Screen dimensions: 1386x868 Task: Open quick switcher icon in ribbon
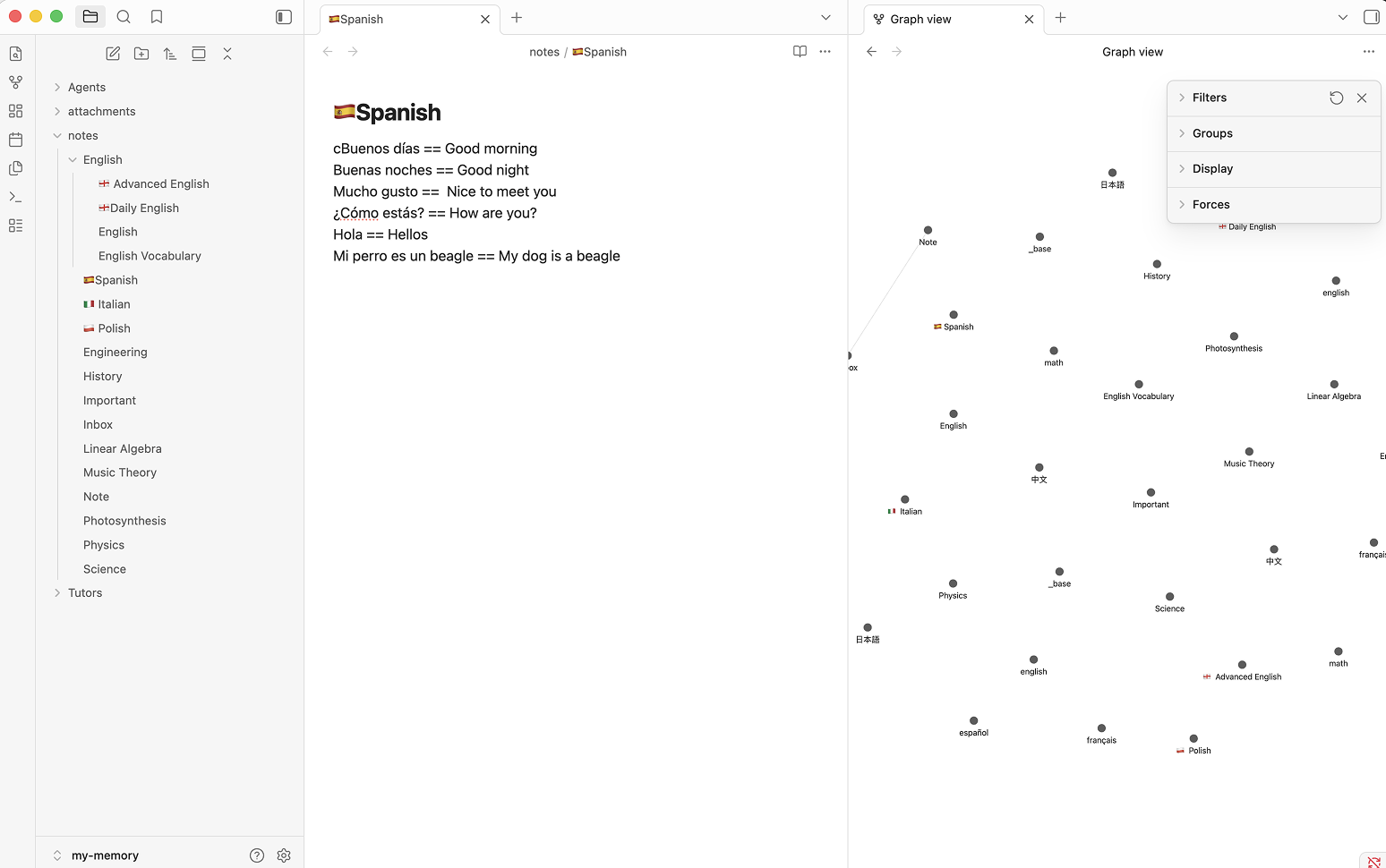[15, 54]
